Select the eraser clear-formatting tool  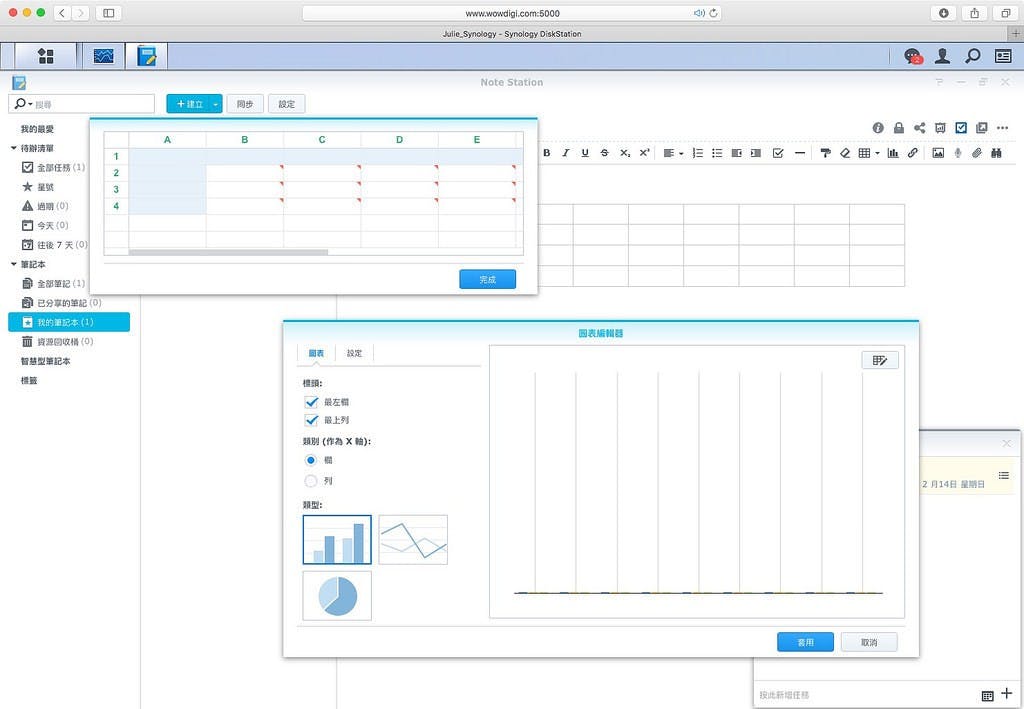click(x=845, y=153)
